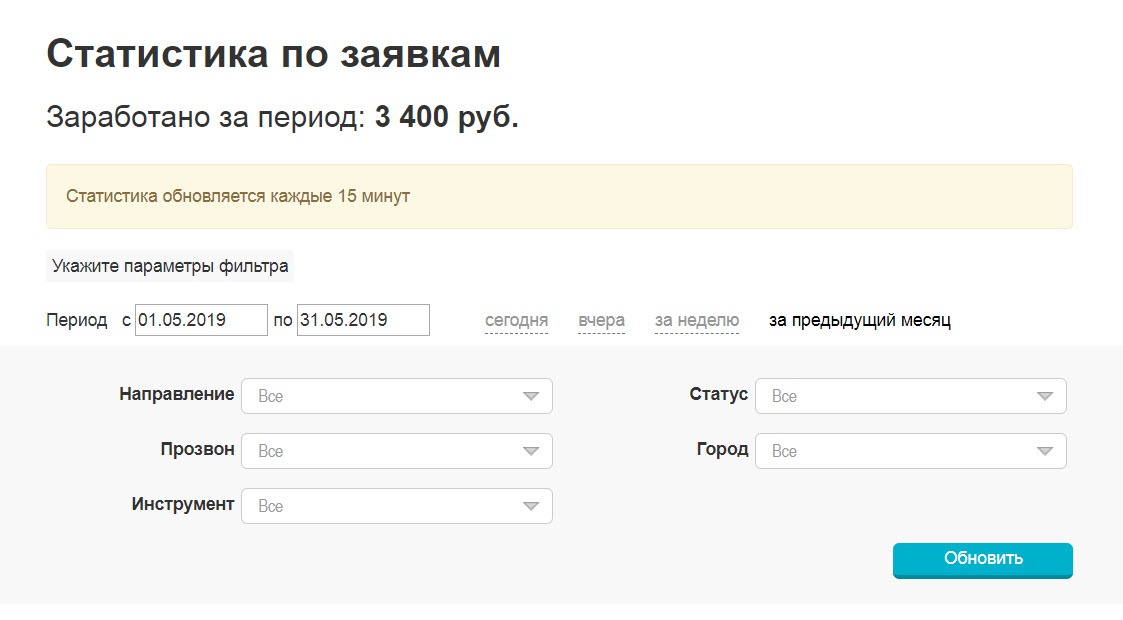Click the Статистика по заявкам heading
1123x620 pixels.
point(273,54)
